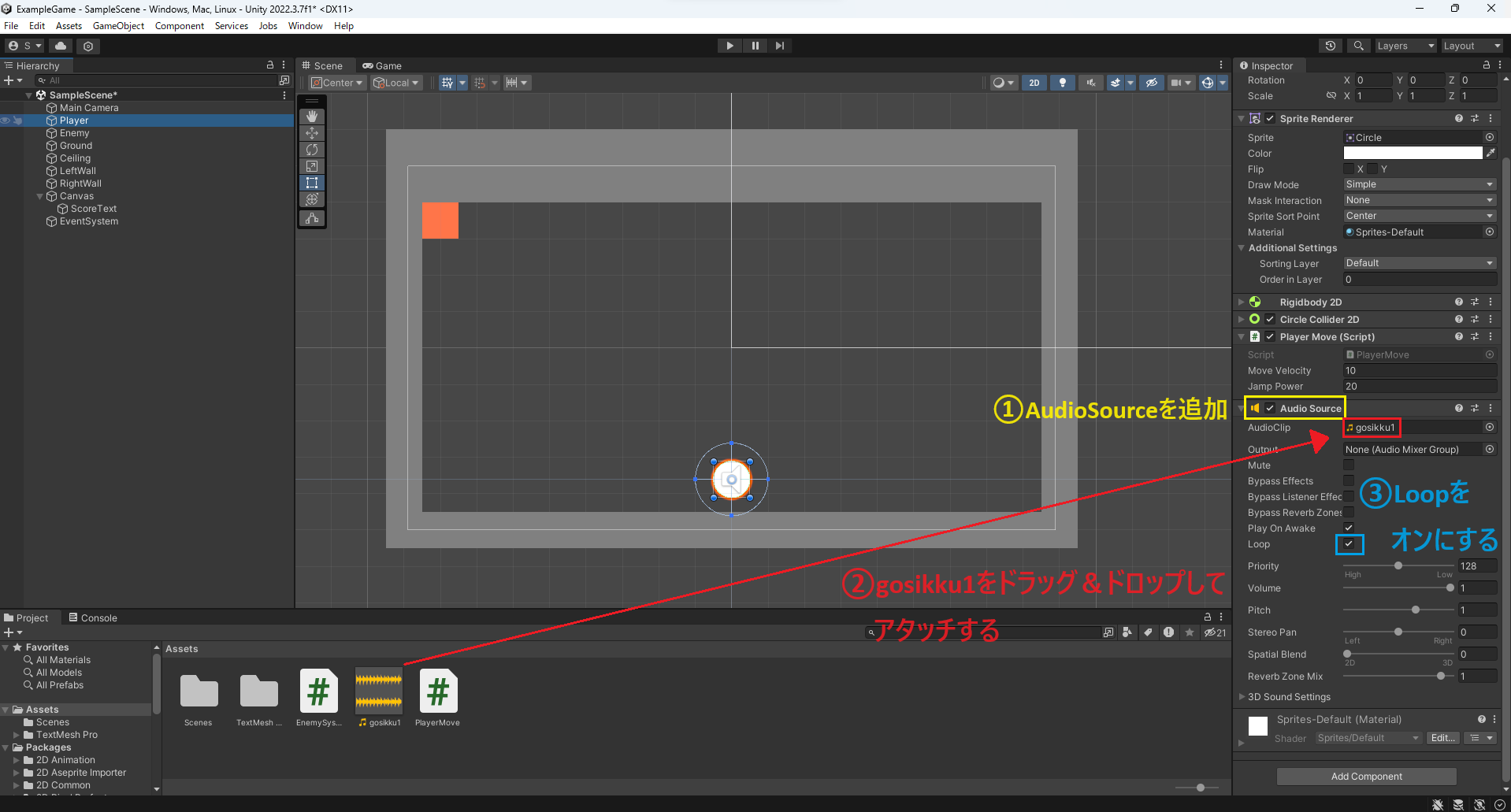
Task: Check the Mute option in Audio Source
Action: coord(1349,465)
